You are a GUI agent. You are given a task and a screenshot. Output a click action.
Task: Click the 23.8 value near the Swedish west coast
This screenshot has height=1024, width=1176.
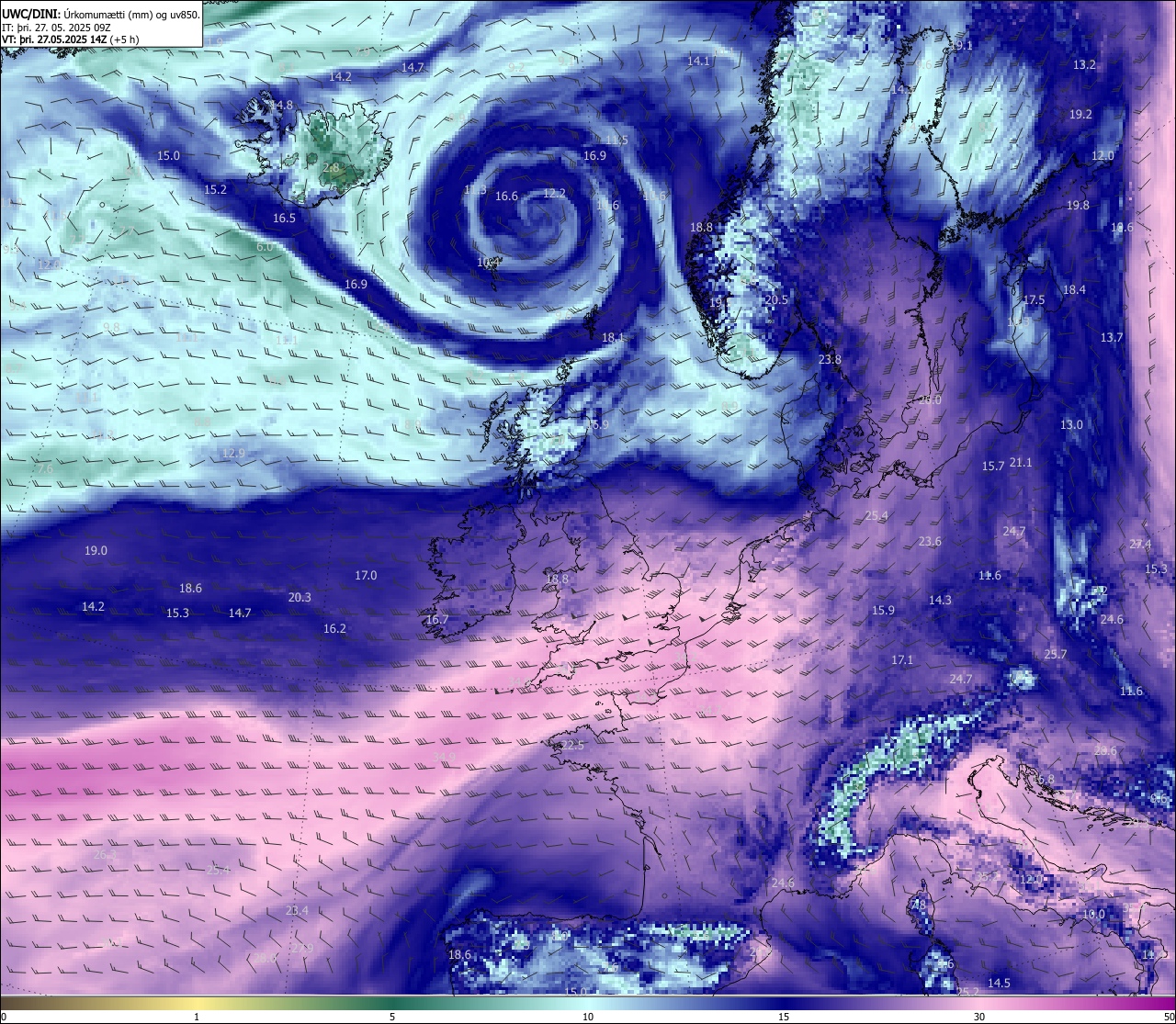pos(830,360)
